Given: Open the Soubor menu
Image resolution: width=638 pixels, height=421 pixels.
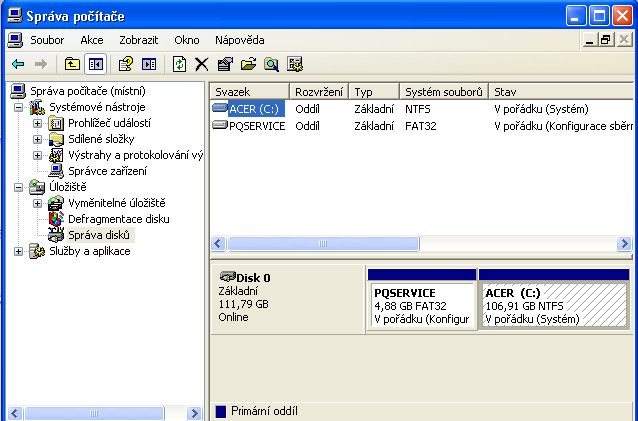Looking at the screenshot, I should [47, 40].
